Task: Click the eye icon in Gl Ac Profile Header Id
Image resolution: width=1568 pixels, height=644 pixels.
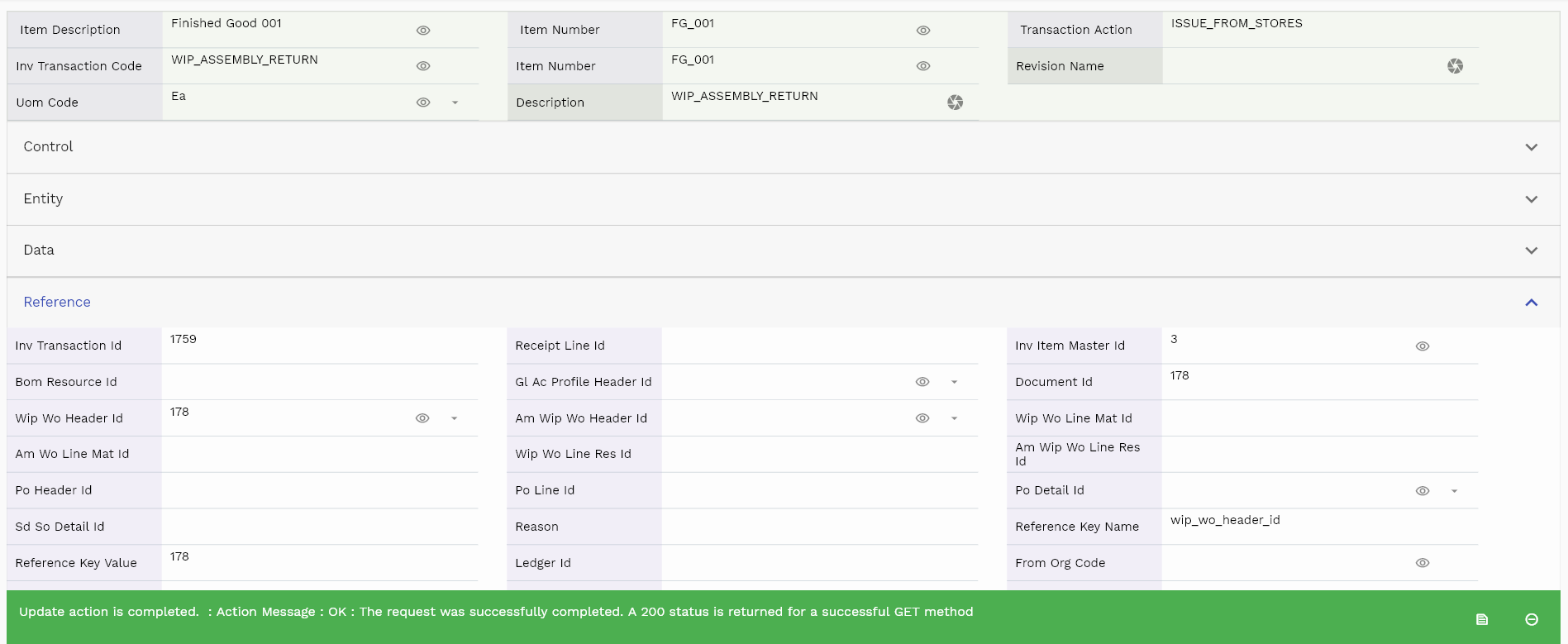Action: pyautogui.click(x=922, y=382)
